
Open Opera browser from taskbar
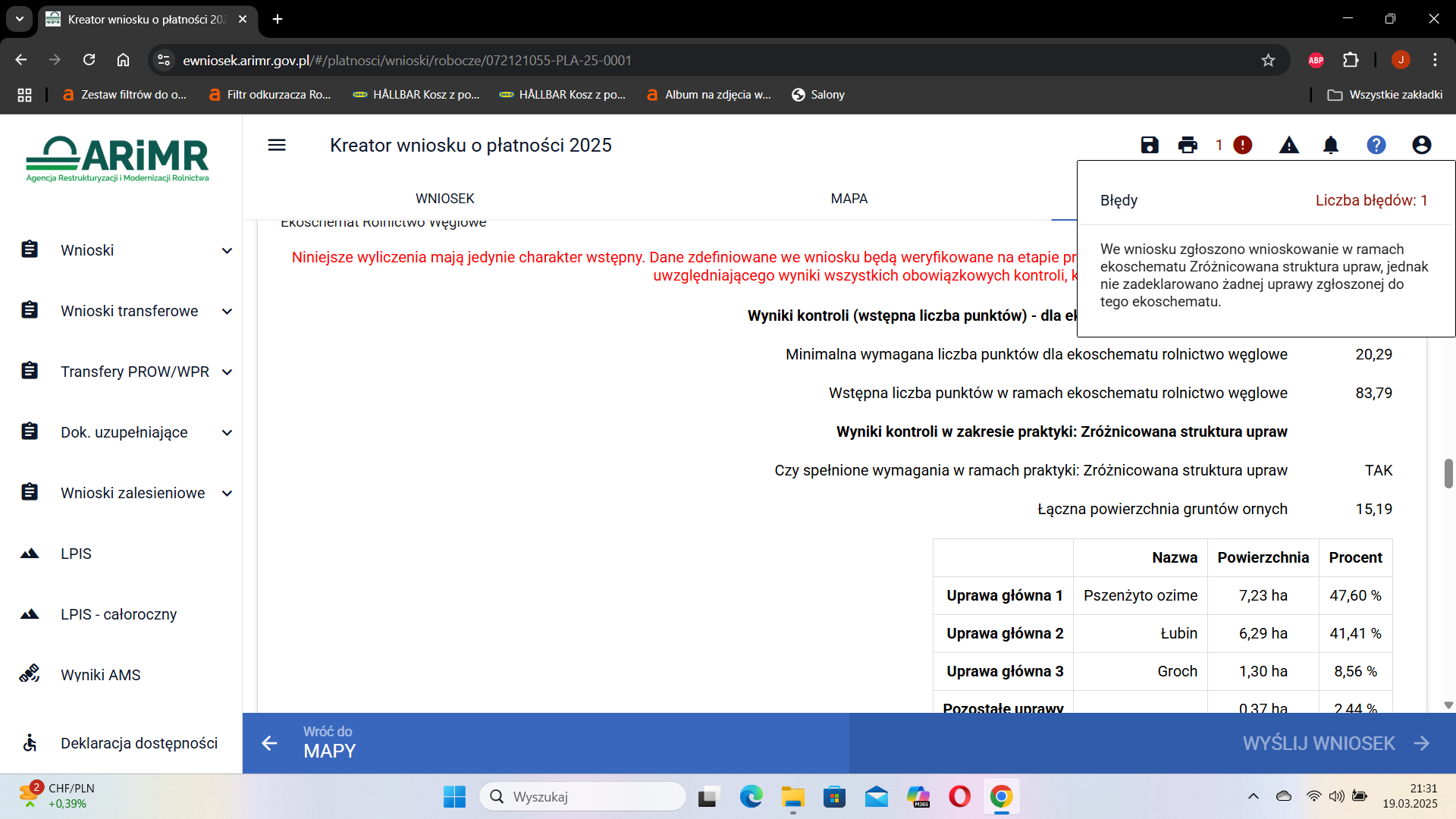[959, 796]
